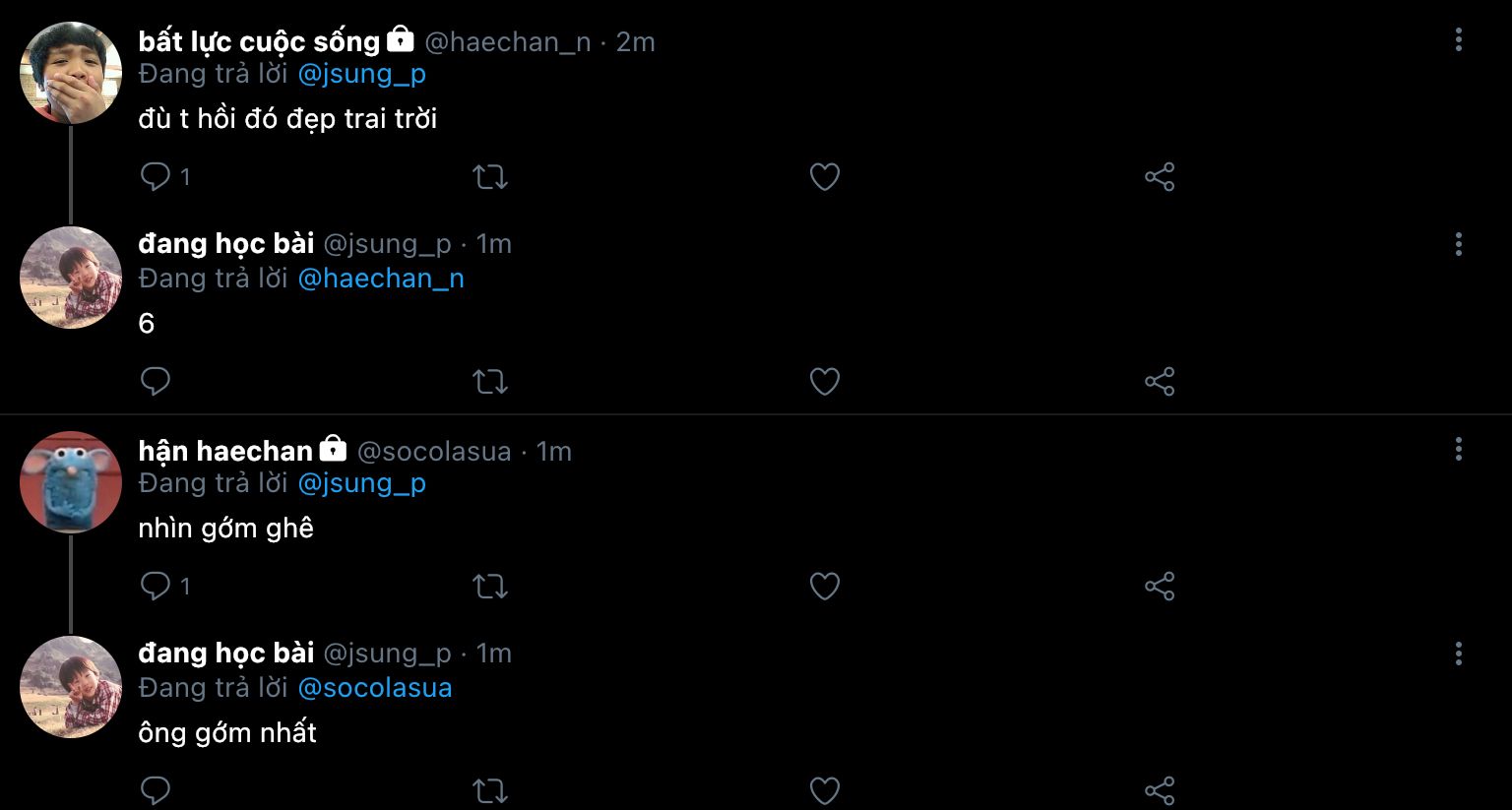
Task: Open more options for "ông gớm nhất" tweet
Action: click(1458, 654)
